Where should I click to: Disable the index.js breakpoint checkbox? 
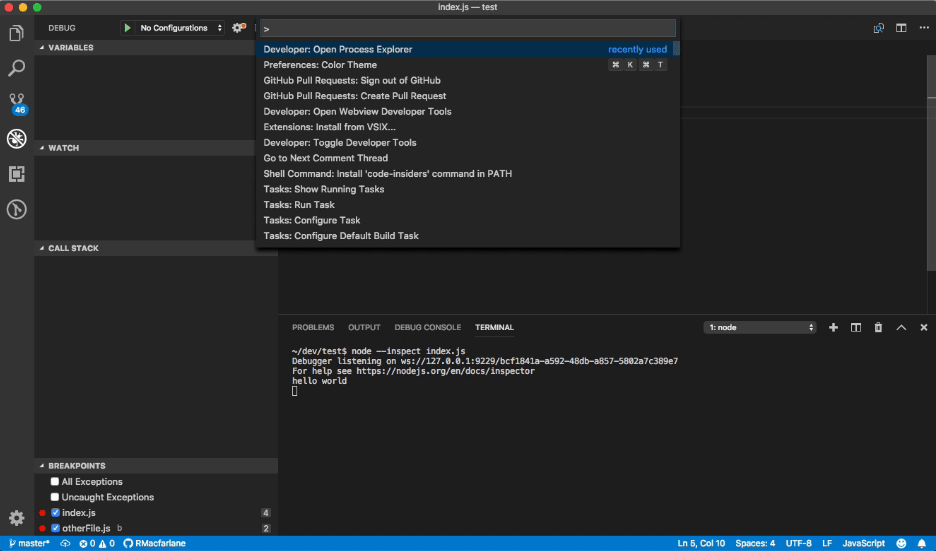click(x=55, y=513)
